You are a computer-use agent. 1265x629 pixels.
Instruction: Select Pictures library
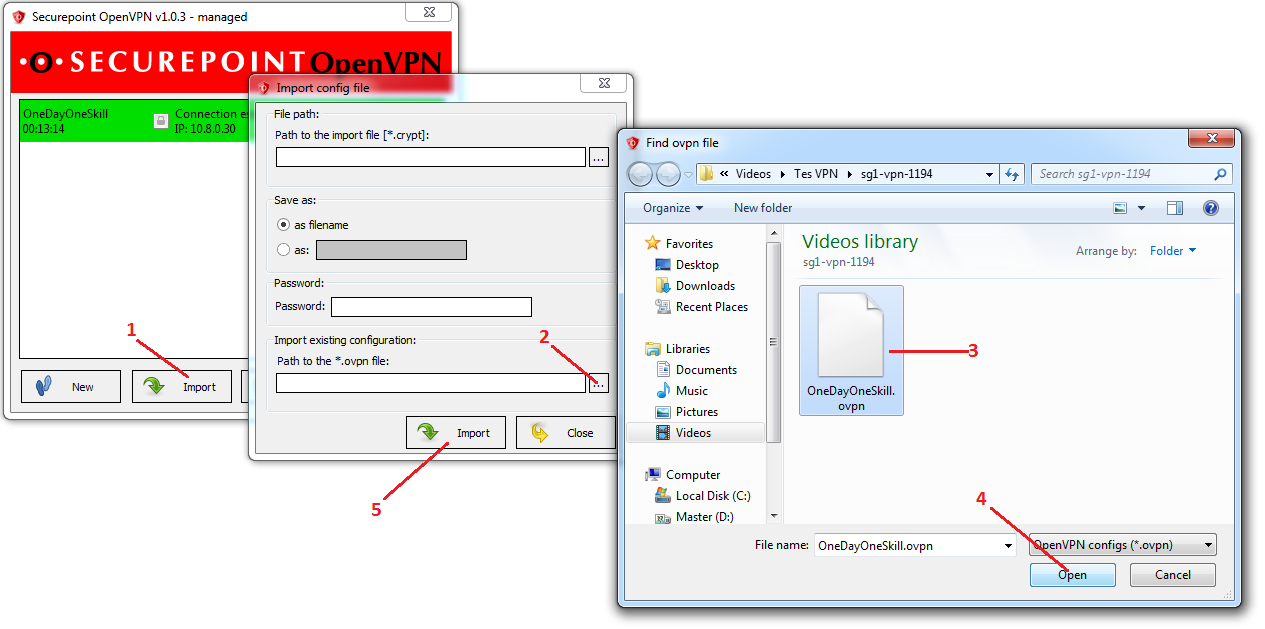pyautogui.click(x=697, y=411)
